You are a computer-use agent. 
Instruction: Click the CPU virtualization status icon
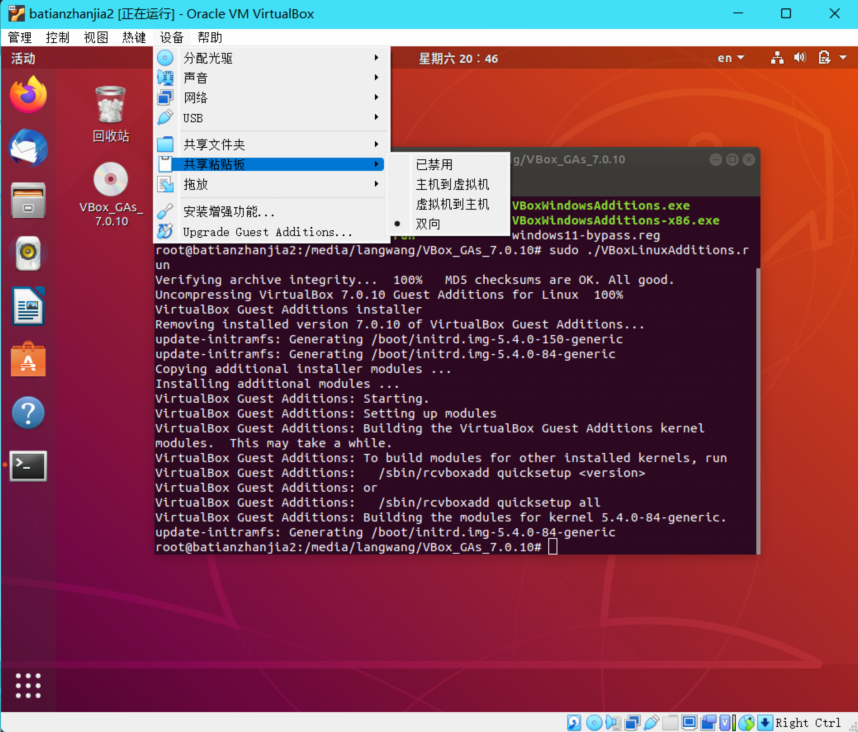pos(726,723)
